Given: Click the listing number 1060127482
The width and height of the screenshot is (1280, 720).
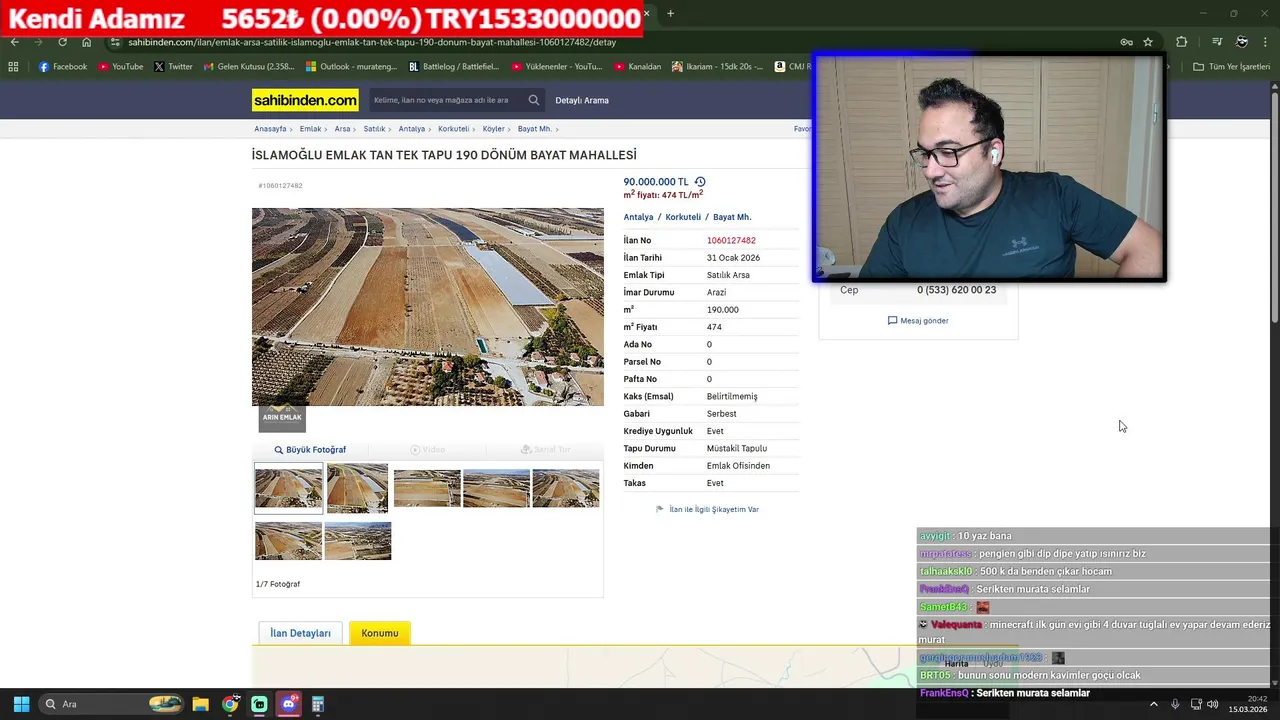Looking at the screenshot, I should click(x=731, y=240).
